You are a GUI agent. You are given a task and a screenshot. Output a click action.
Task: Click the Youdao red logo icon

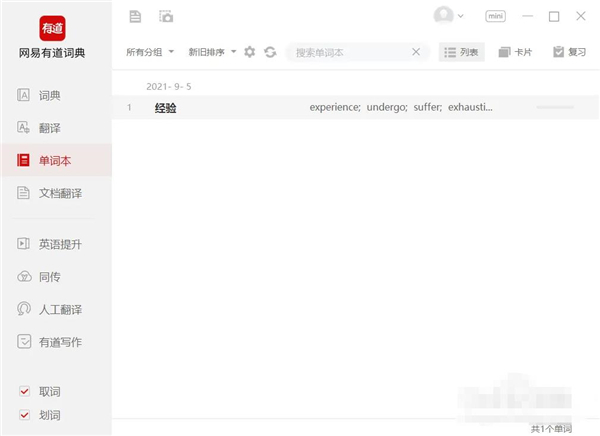coord(52,28)
